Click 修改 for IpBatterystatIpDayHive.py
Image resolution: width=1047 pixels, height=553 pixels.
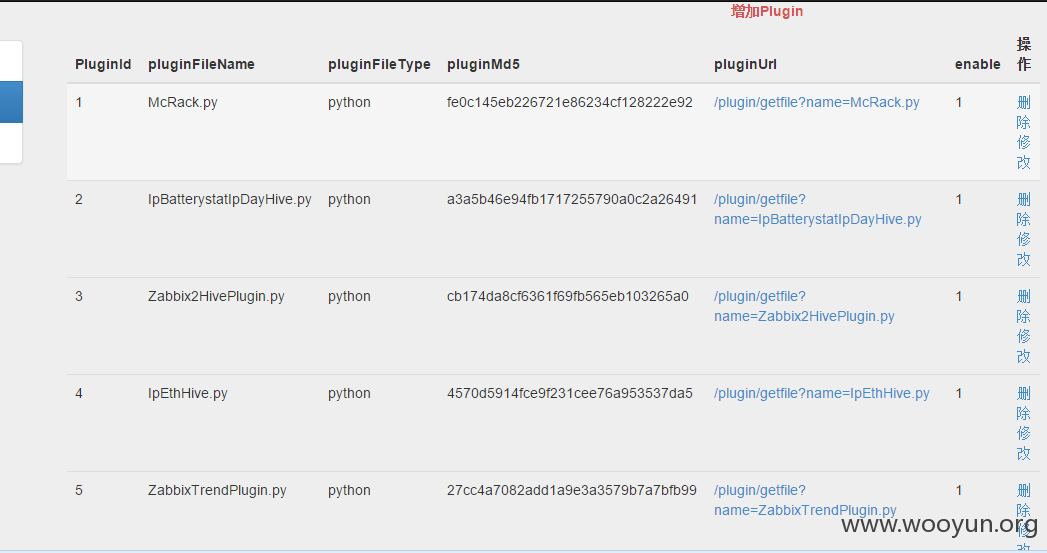pyautogui.click(x=1024, y=249)
